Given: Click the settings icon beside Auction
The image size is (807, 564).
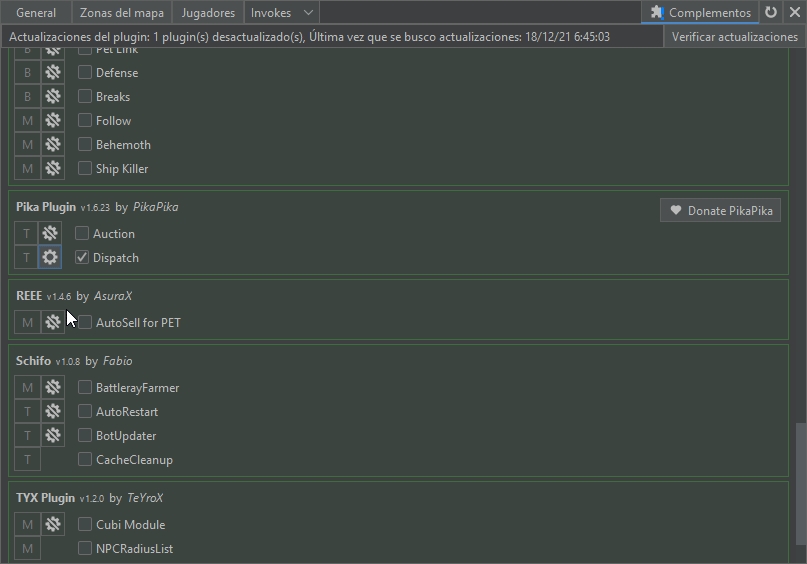Looking at the screenshot, I should click(51, 234).
